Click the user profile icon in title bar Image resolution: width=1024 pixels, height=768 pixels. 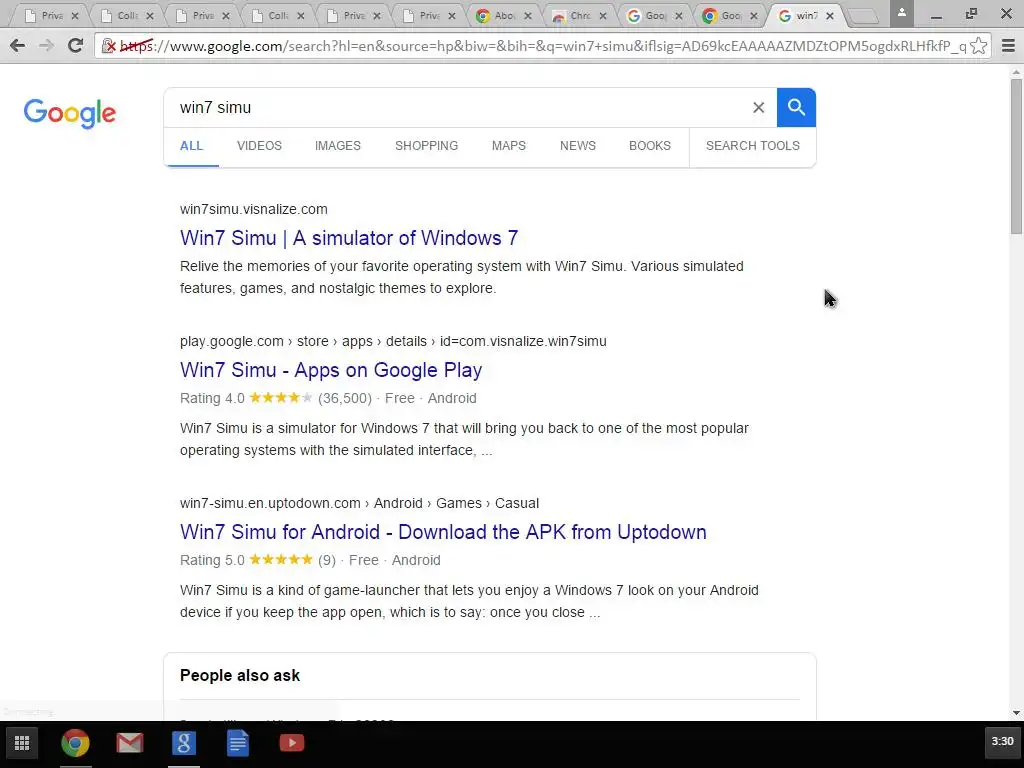(x=901, y=13)
